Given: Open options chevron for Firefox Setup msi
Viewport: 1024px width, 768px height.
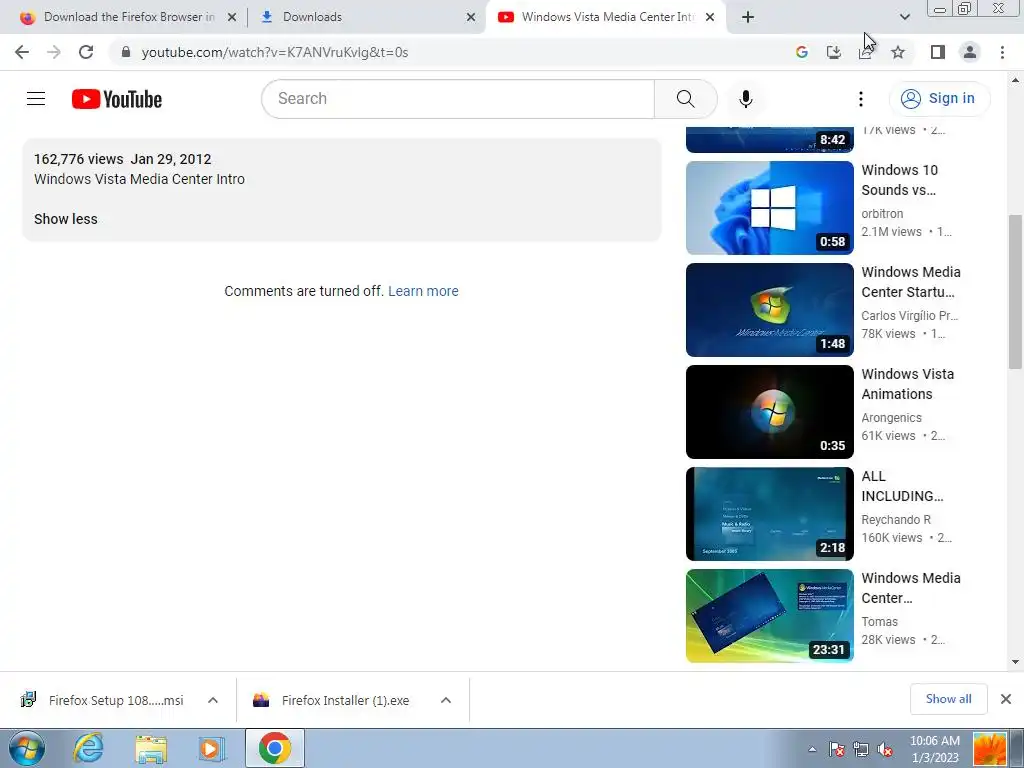Looking at the screenshot, I should click(213, 700).
